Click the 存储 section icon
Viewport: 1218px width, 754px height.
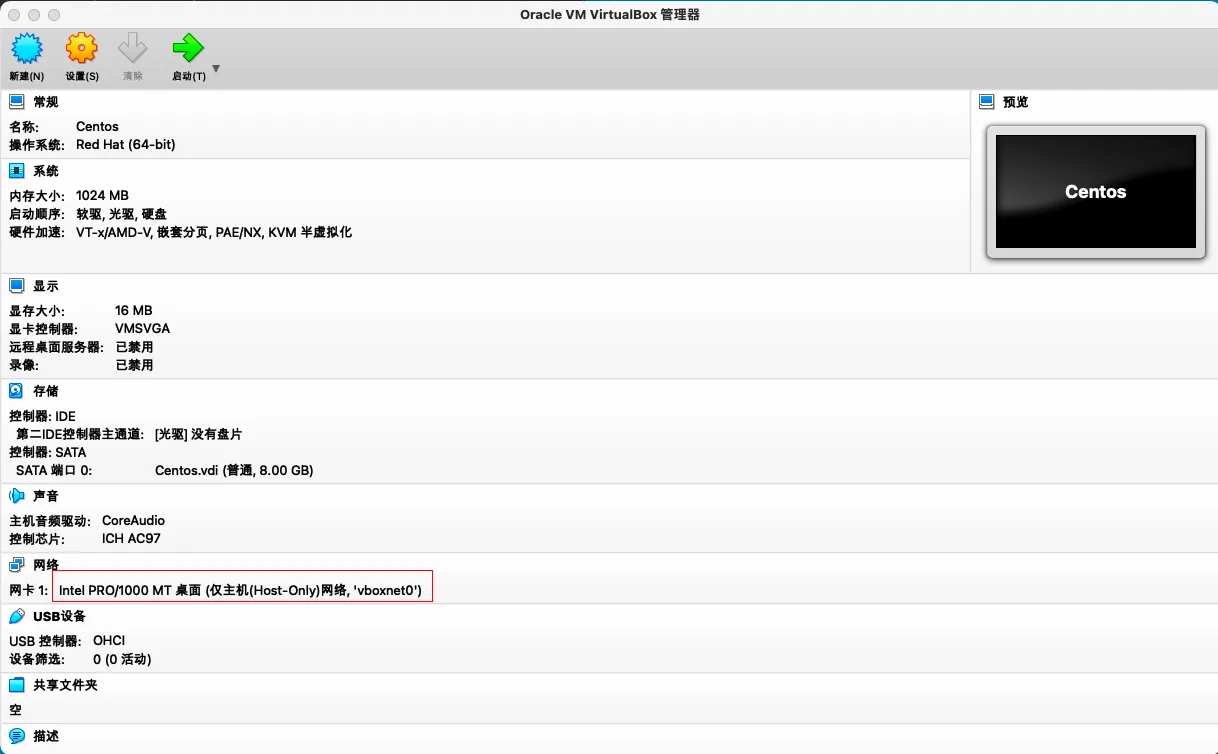14,390
